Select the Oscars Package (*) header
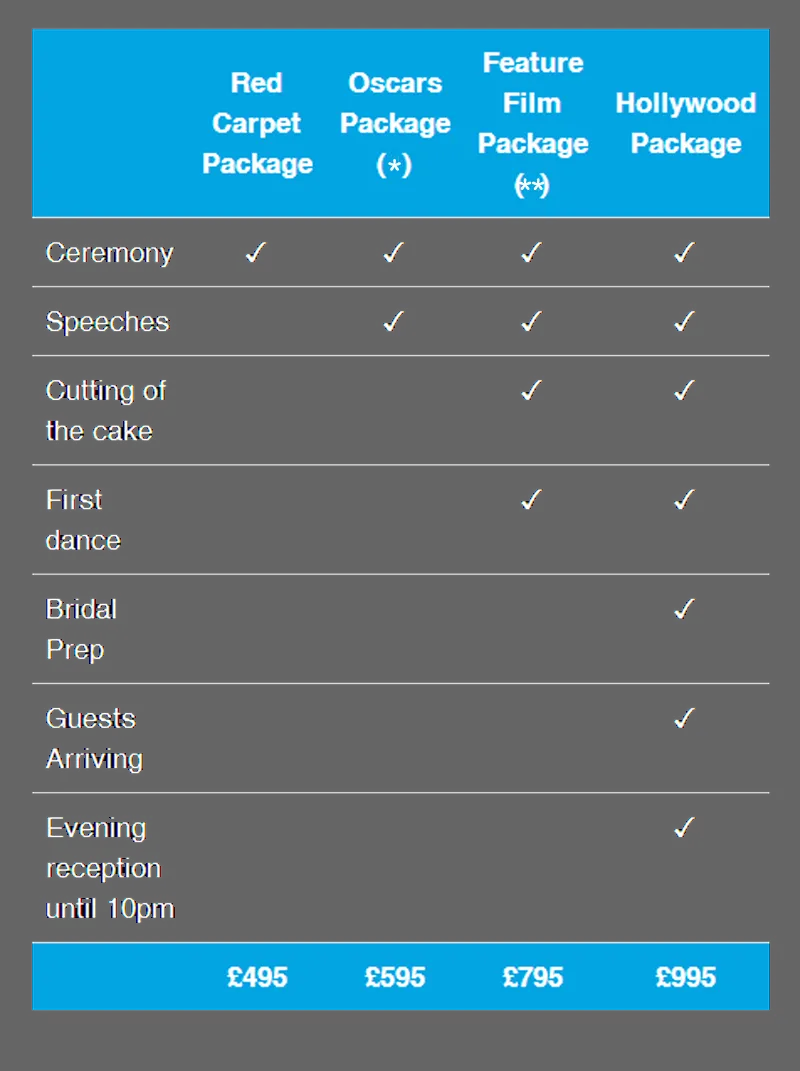 tap(395, 124)
